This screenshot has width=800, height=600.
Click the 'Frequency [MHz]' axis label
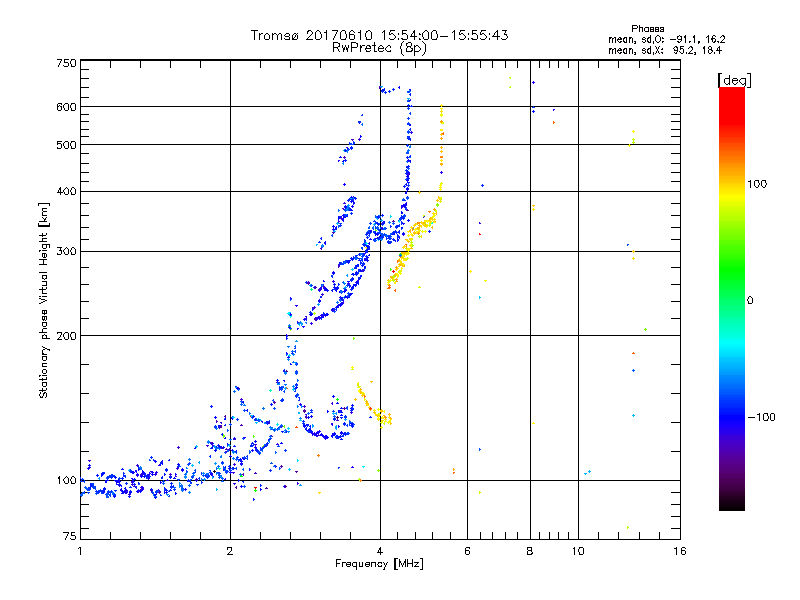(379, 564)
